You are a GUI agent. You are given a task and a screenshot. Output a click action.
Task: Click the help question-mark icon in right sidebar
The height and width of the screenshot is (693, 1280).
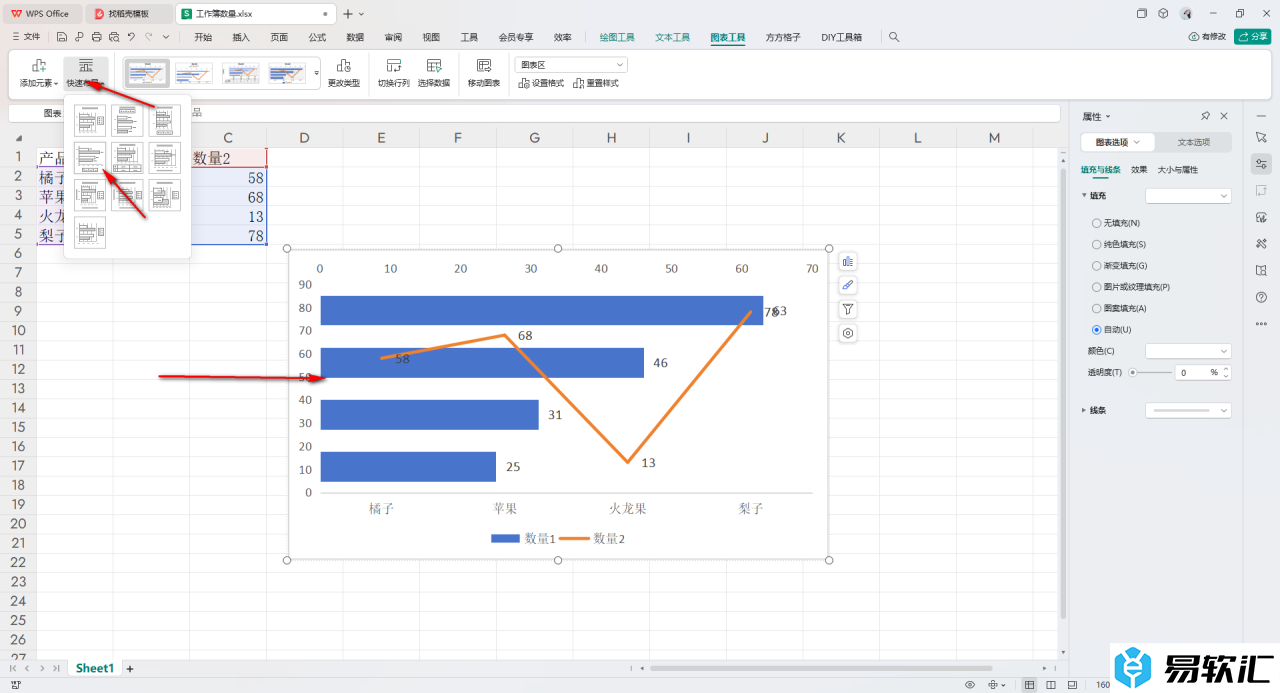pyautogui.click(x=1261, y=297)
